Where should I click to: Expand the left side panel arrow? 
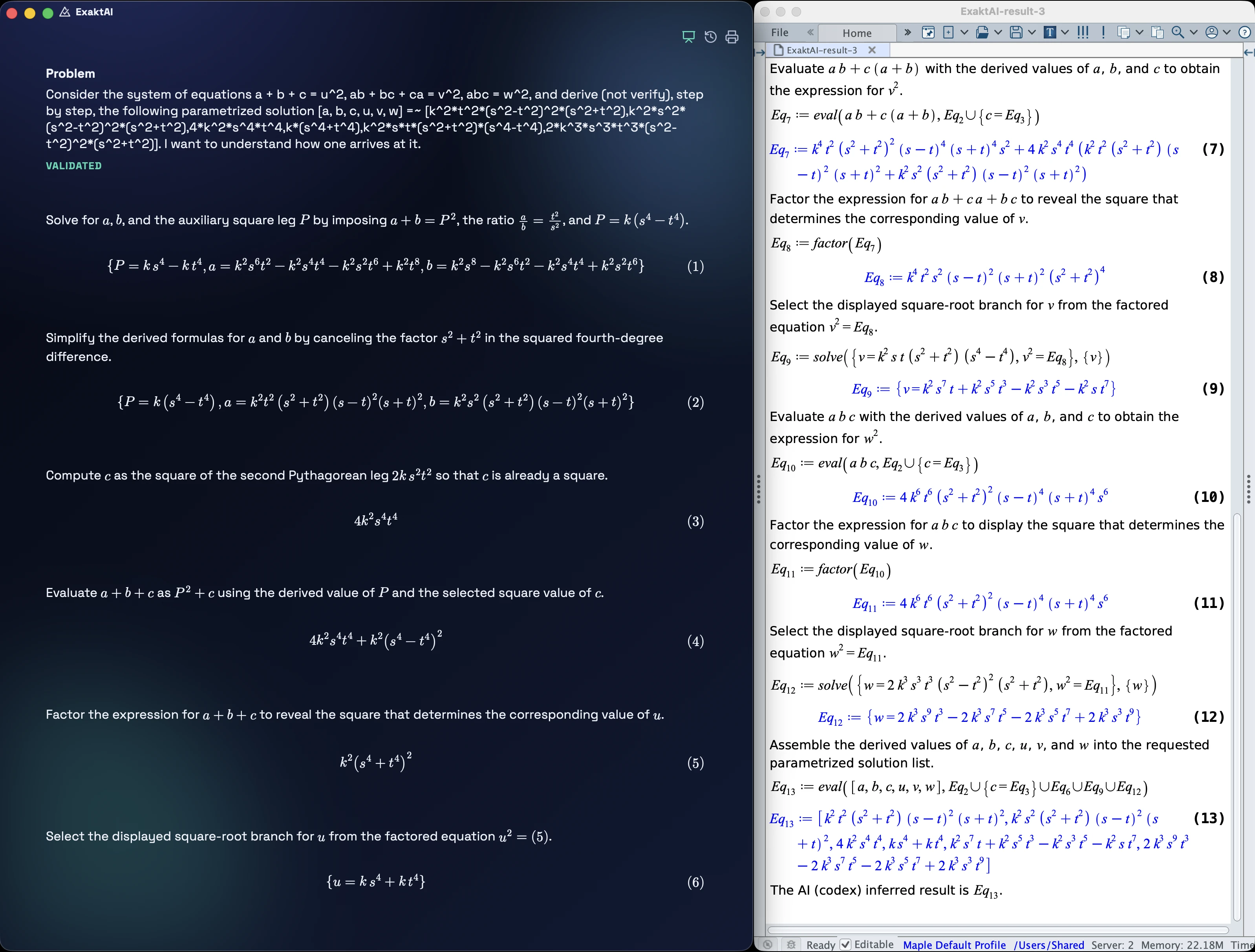click(x=760, y=53)
